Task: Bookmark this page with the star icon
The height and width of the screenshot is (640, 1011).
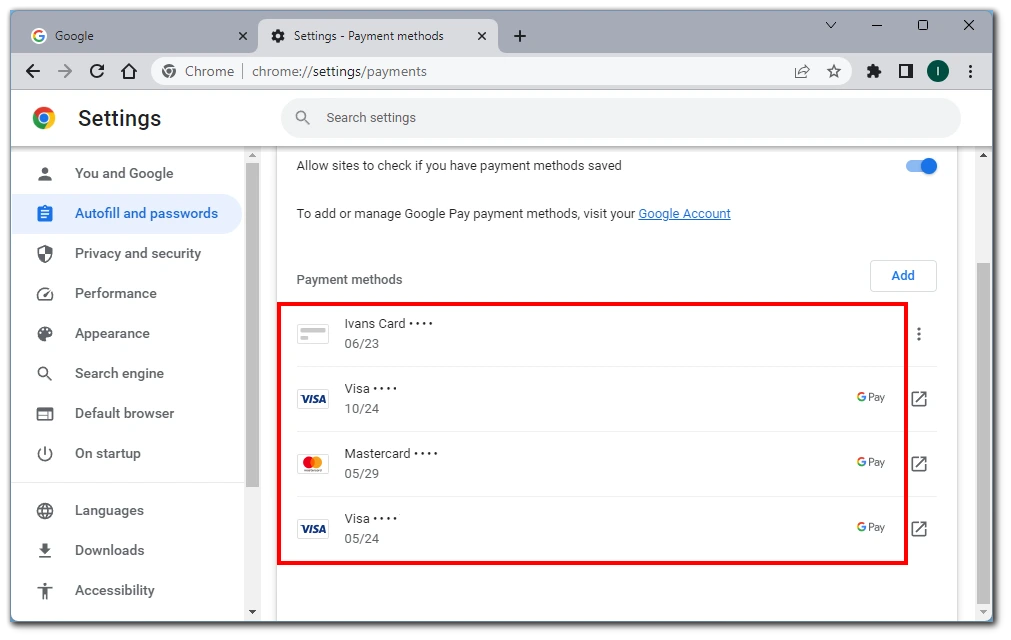Action: 834,72
